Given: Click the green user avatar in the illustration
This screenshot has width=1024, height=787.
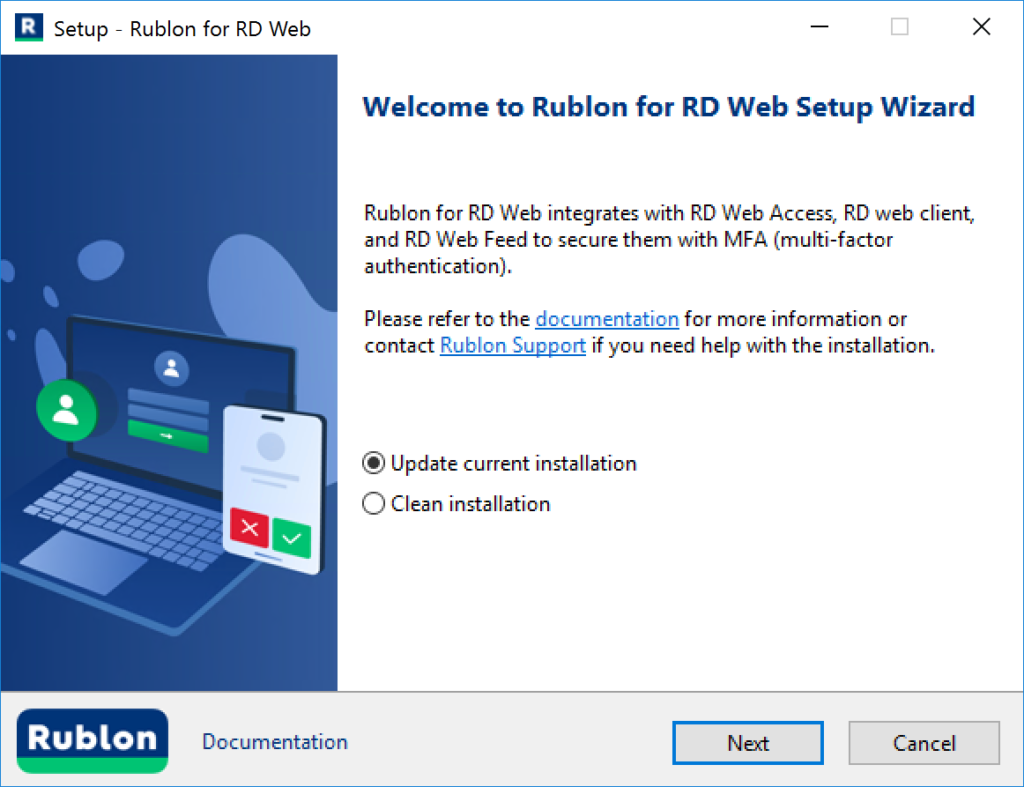Looking at the screenshot, I should [66, 411].
